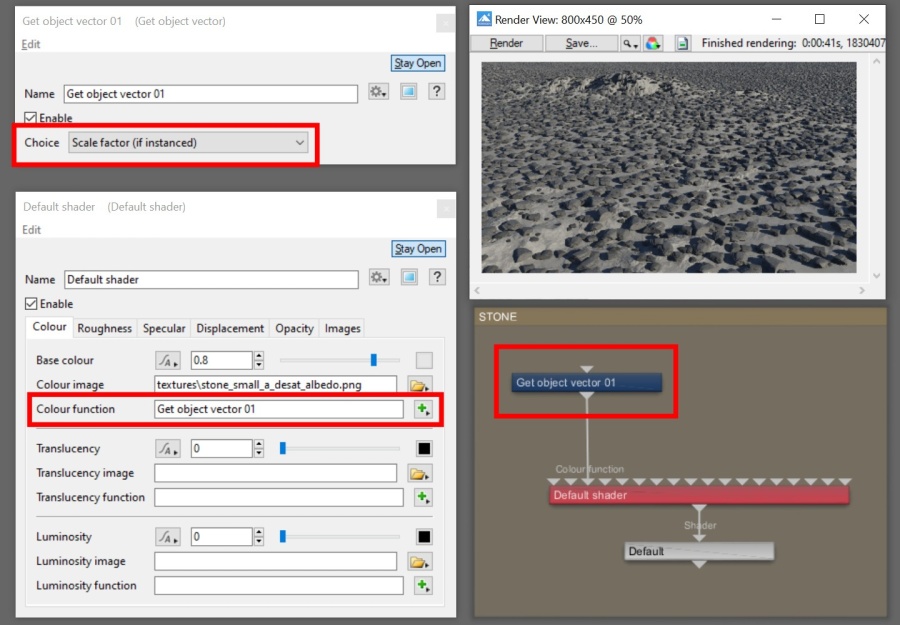Click the blue preview icon next to the shader name
This screenshot has width=900, height=625.
[410, 279]
